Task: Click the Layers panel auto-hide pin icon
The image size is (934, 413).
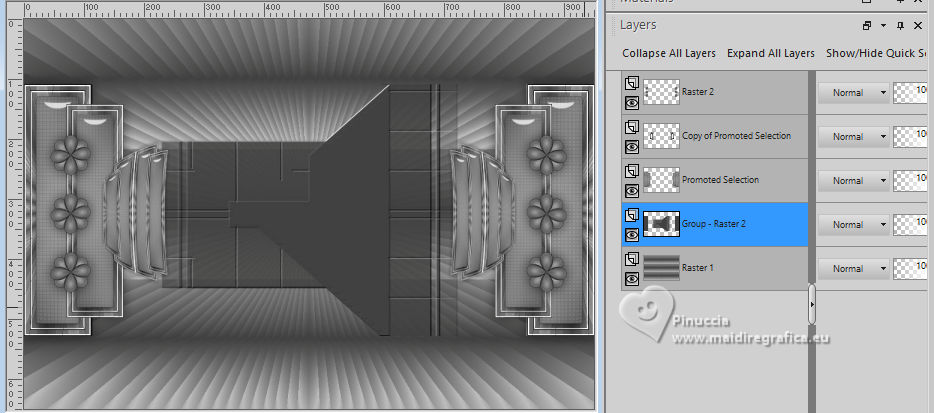Action: [899, 26]
